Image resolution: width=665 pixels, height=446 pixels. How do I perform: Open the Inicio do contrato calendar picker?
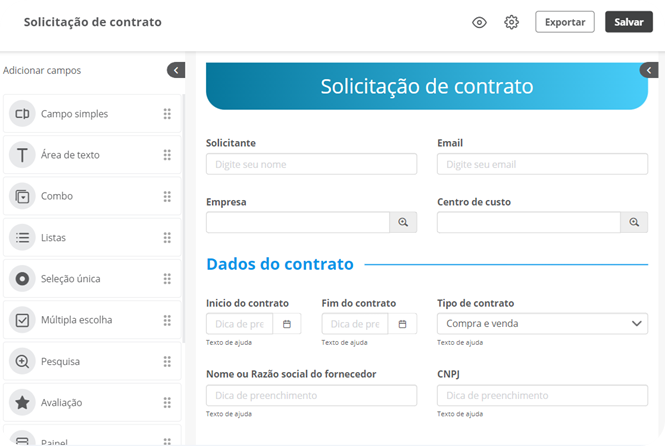(x=287, y=324)
